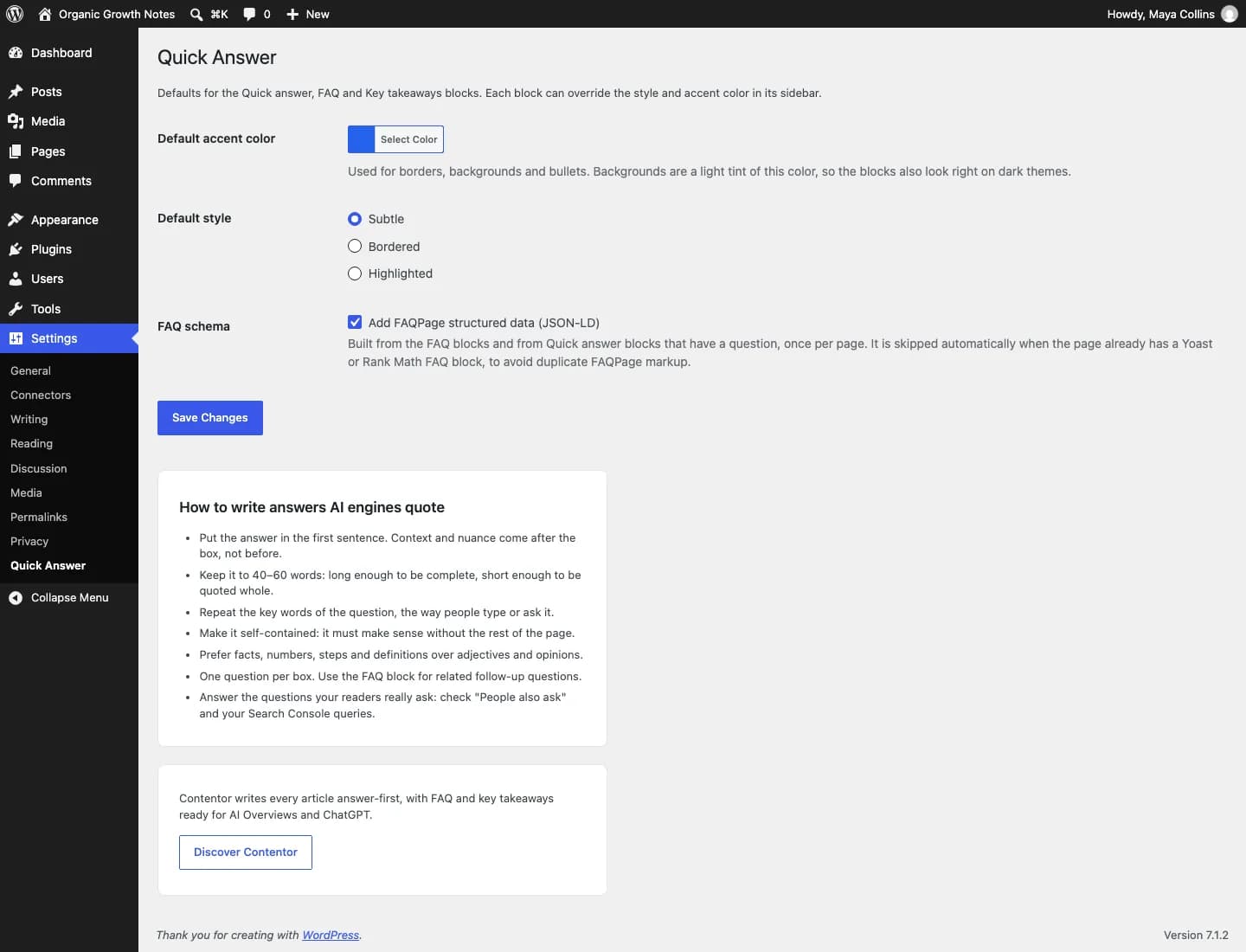Click the Dashboard gauge icon
Image resolution: width=1246 pixels, height=952 pixels.
point(16,53)
